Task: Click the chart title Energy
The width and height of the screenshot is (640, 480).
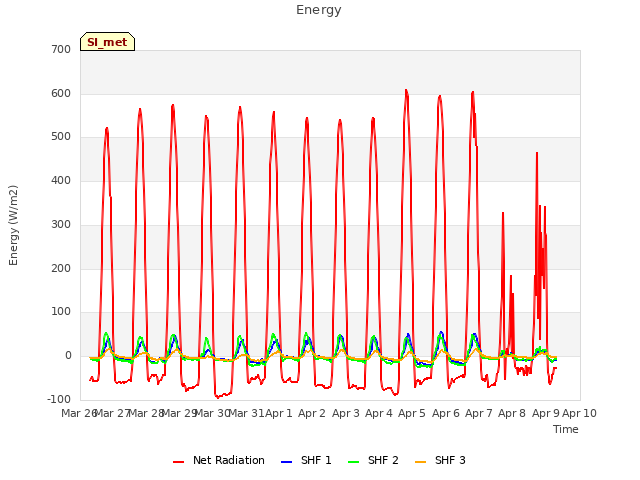Action: pyautogui.click(x=319, y=10)
